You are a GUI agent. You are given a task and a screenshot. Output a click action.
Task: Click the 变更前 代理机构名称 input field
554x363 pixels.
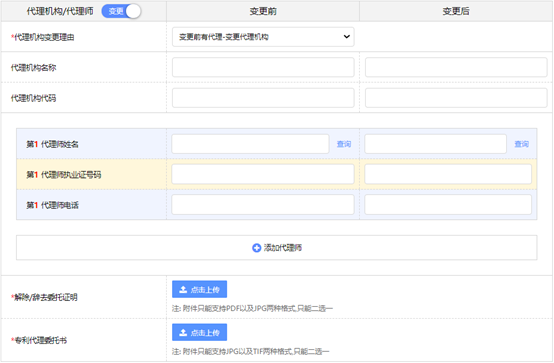point(263,67)
